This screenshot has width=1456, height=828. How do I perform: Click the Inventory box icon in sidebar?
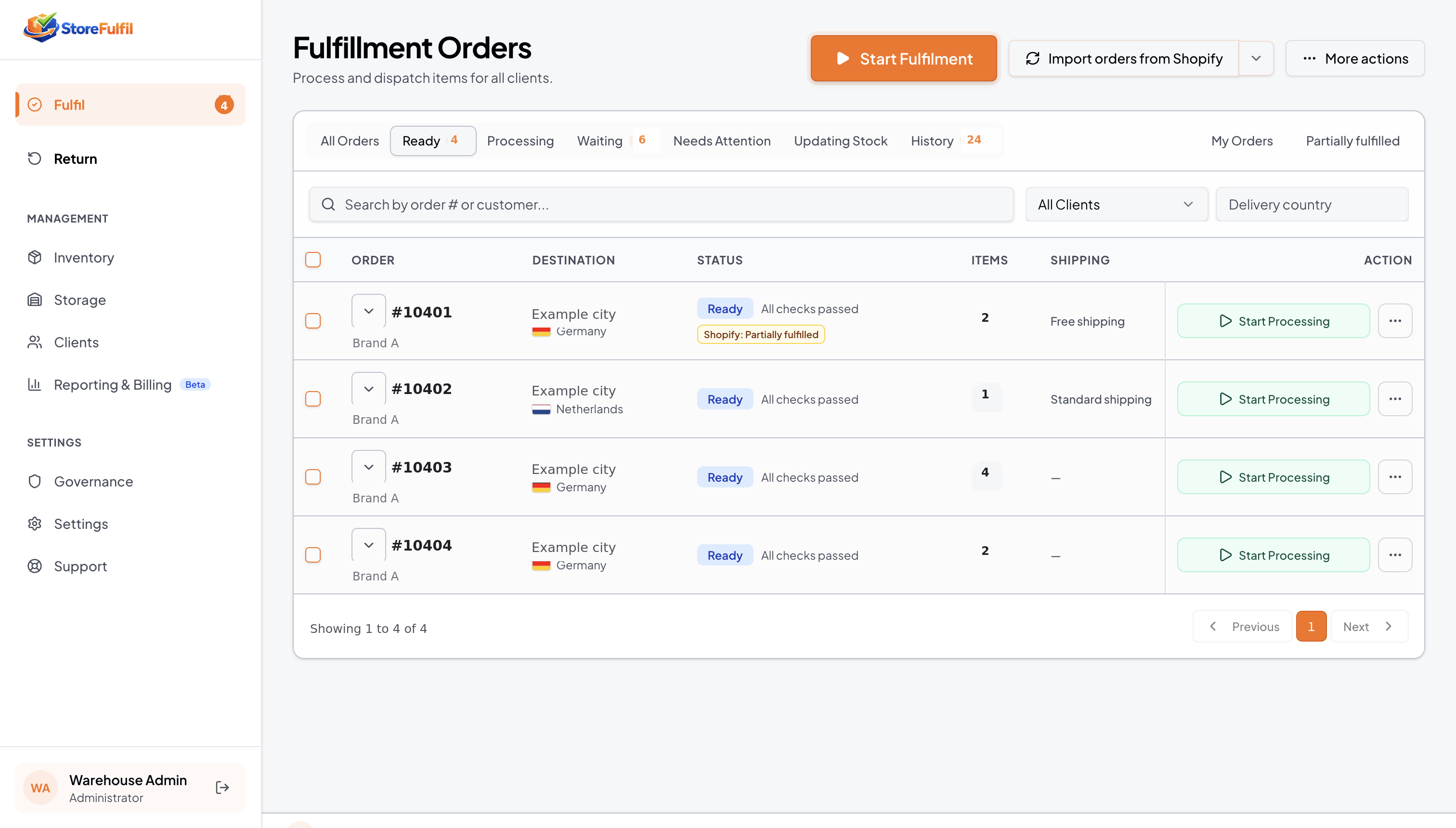[x=35, y=258]
